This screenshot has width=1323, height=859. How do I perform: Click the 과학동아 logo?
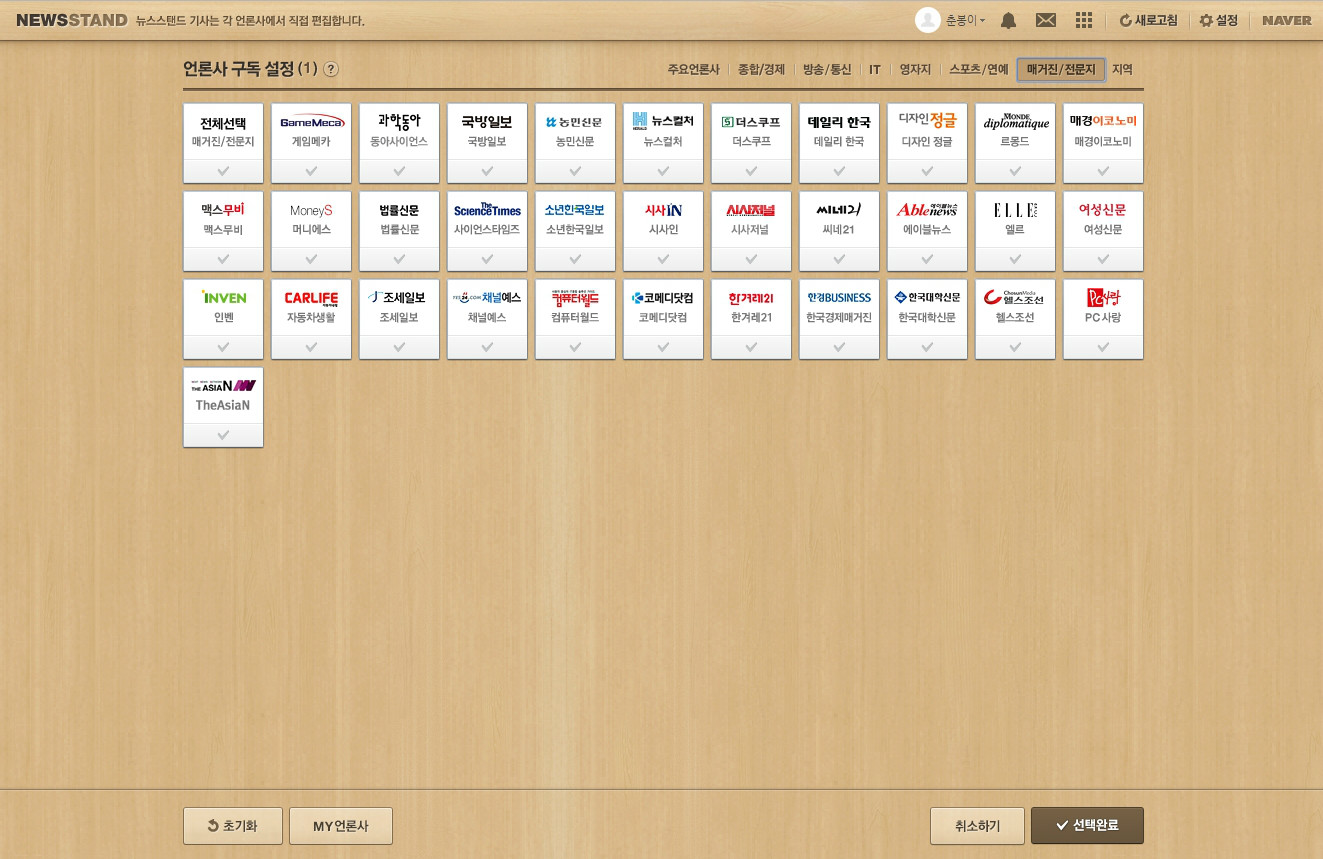(x=399, y=122)
